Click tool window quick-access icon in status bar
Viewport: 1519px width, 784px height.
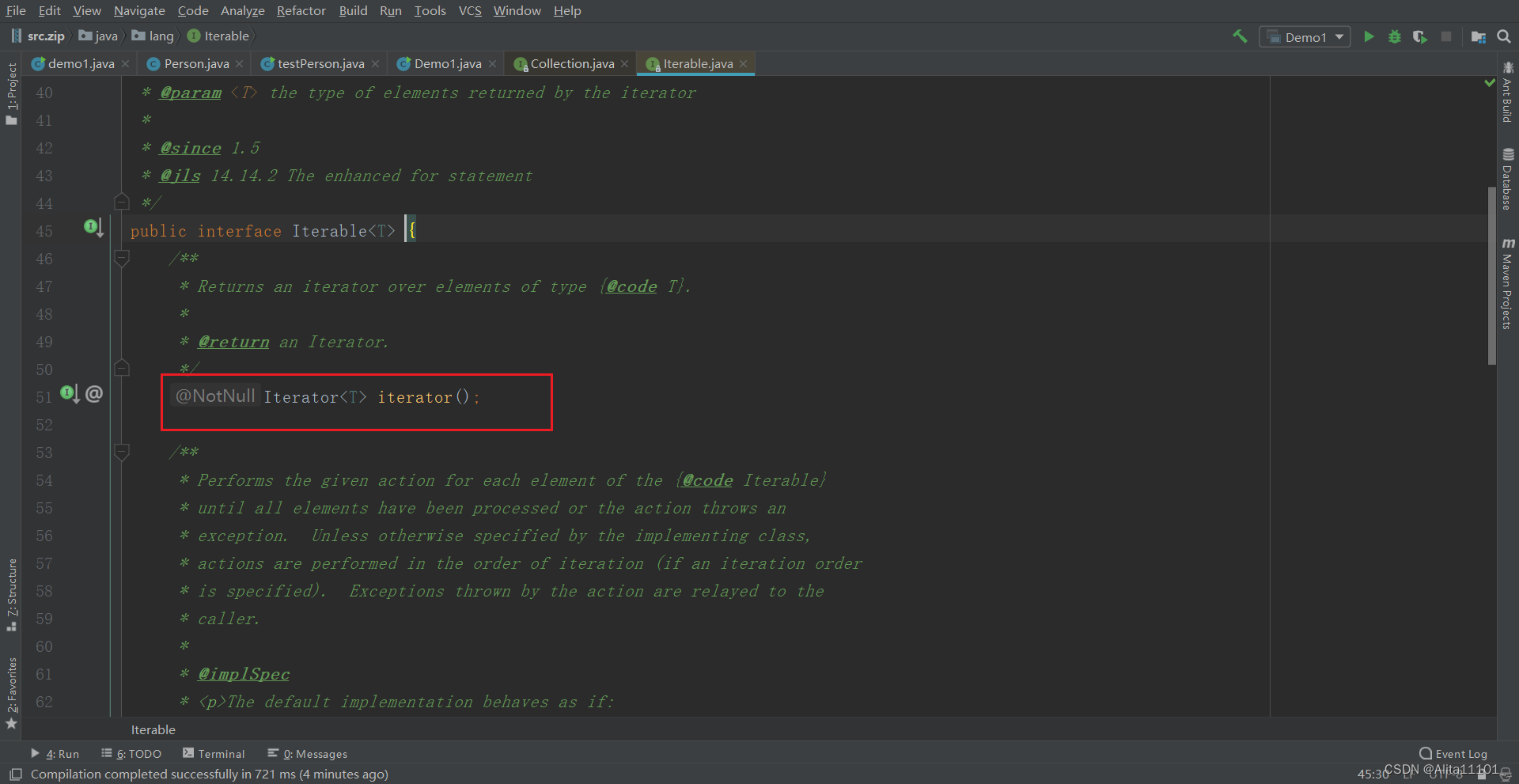(x=15, y=775)
